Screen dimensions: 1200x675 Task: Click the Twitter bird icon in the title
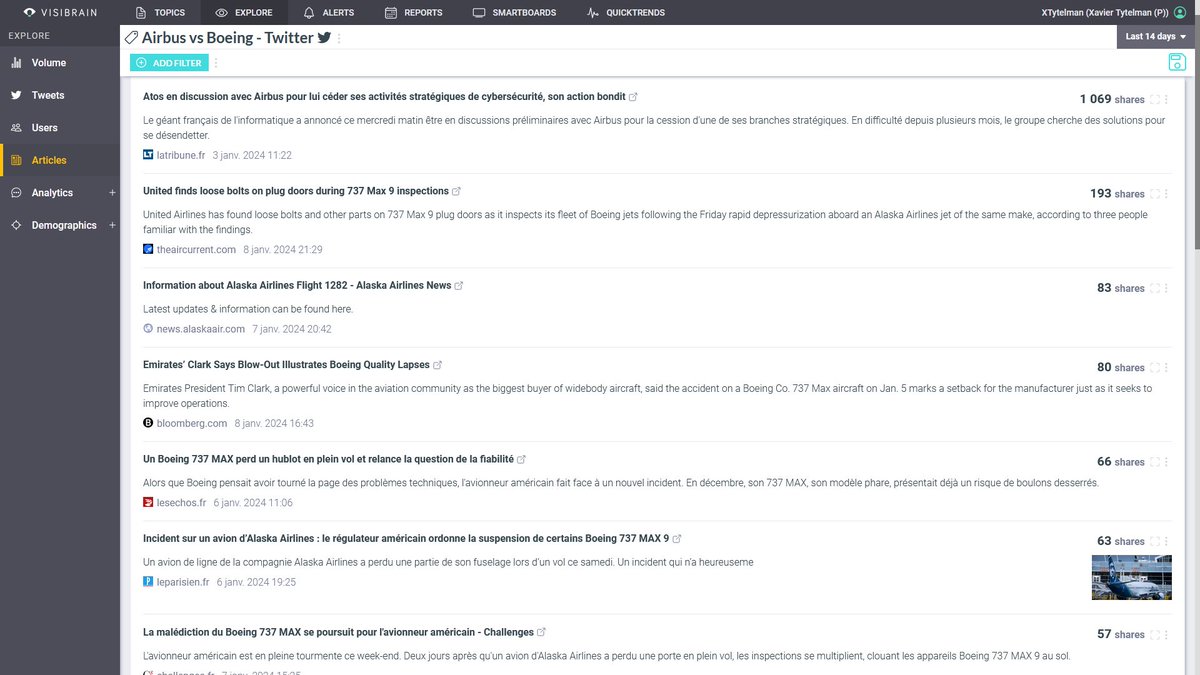(x=324, y=38)
